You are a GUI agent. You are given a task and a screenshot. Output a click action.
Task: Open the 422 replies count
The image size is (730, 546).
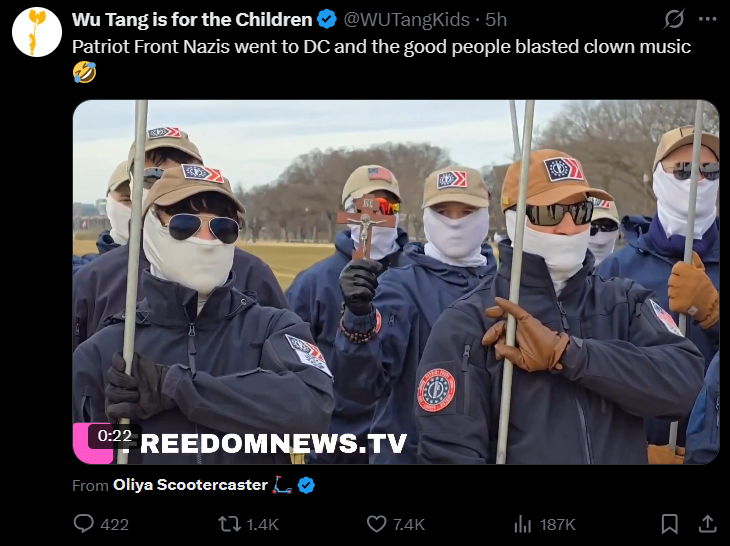[115, 525]
